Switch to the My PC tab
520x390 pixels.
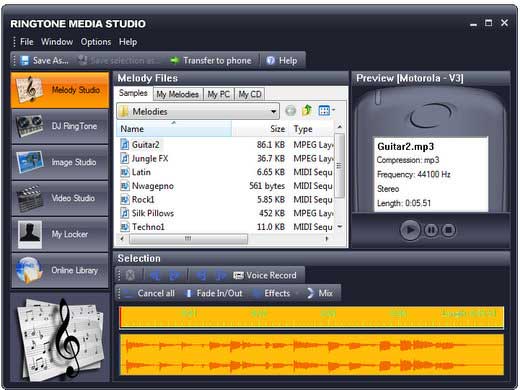(219, 94)
